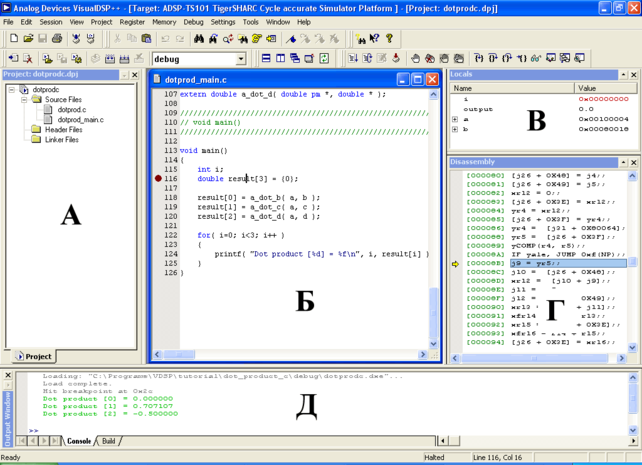Switch to the Build output tab
The height and width of the screenshot is (465, 642).
point(108,441)
